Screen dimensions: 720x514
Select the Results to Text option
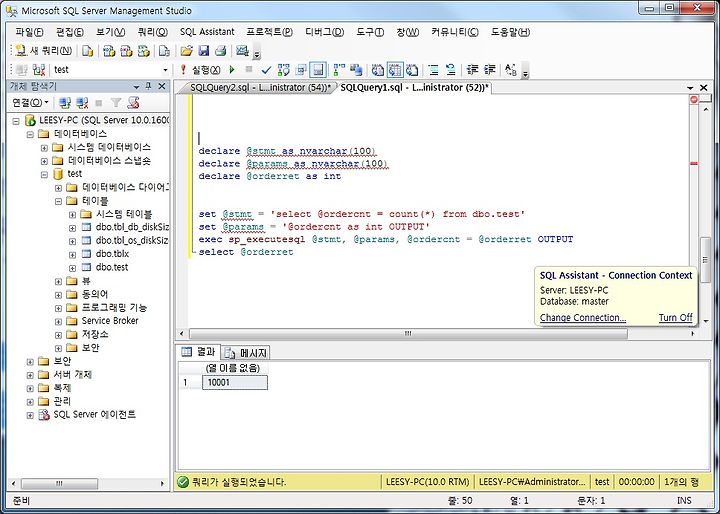point(377,70)
